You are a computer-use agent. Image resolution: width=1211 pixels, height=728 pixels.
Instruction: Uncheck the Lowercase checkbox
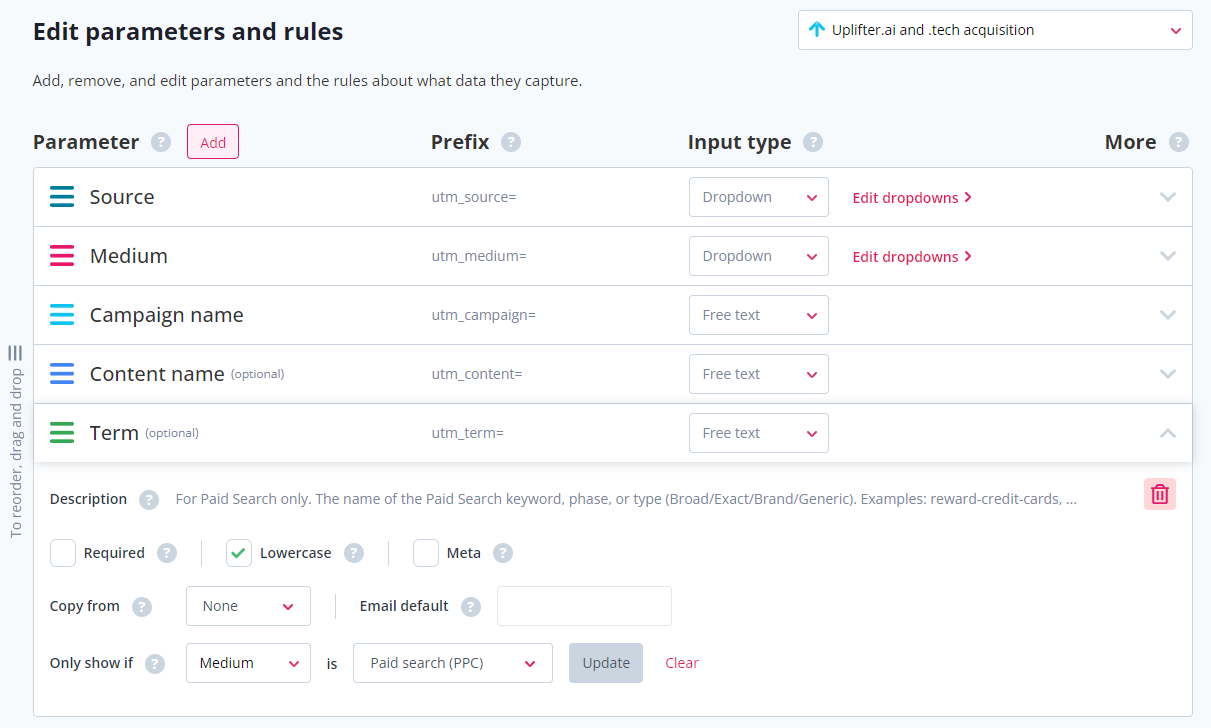(239, 553)
